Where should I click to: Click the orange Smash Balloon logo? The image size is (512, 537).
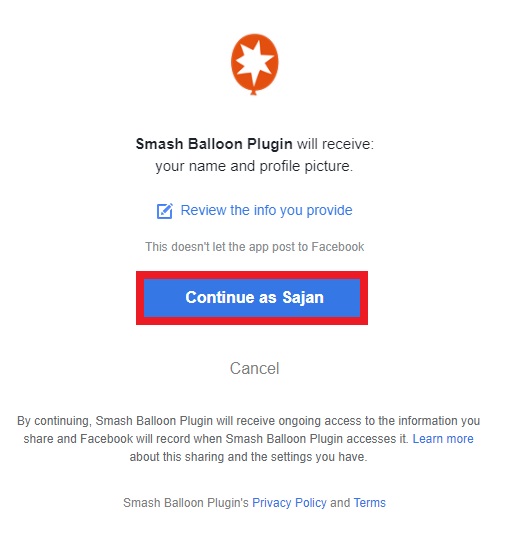click(254, 64)
